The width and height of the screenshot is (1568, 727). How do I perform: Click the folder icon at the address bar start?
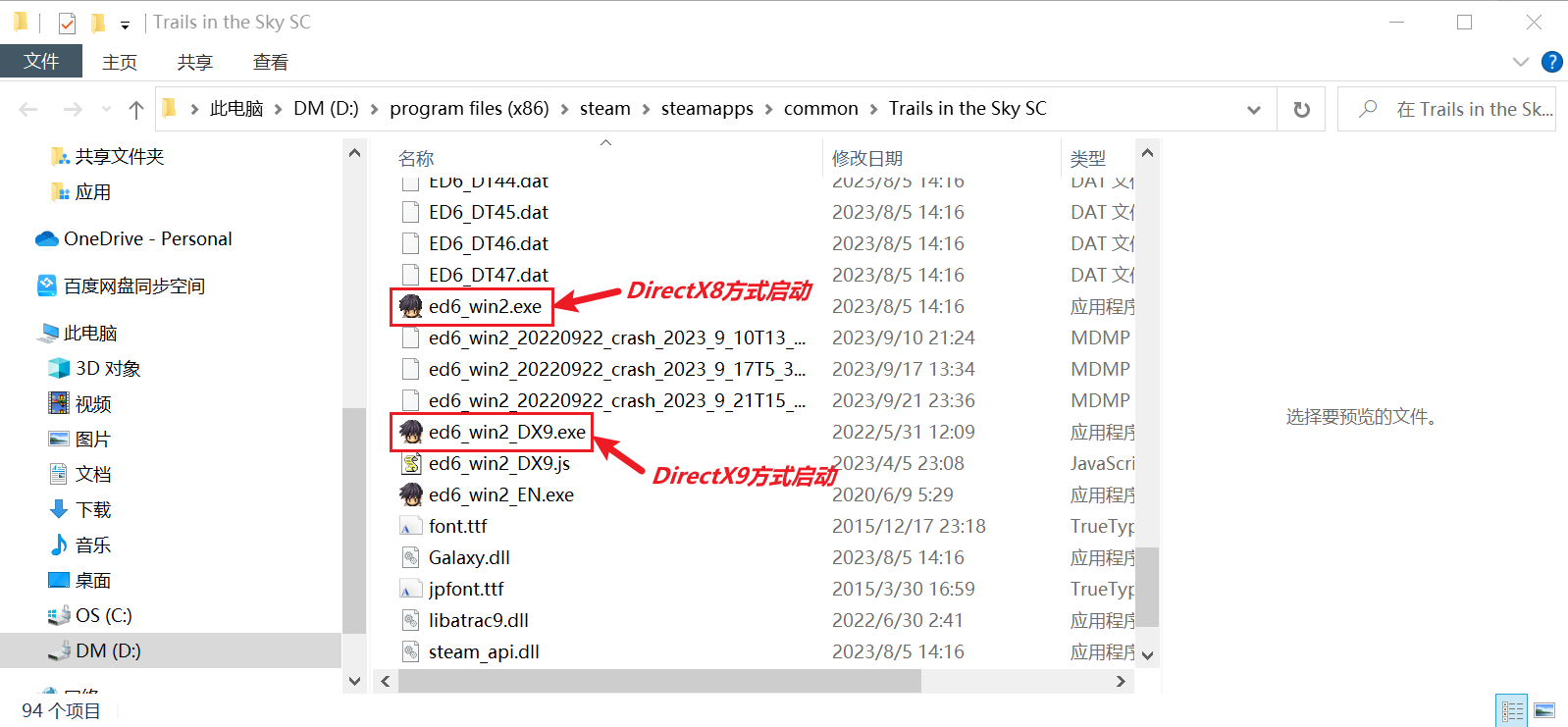point(169,108)
